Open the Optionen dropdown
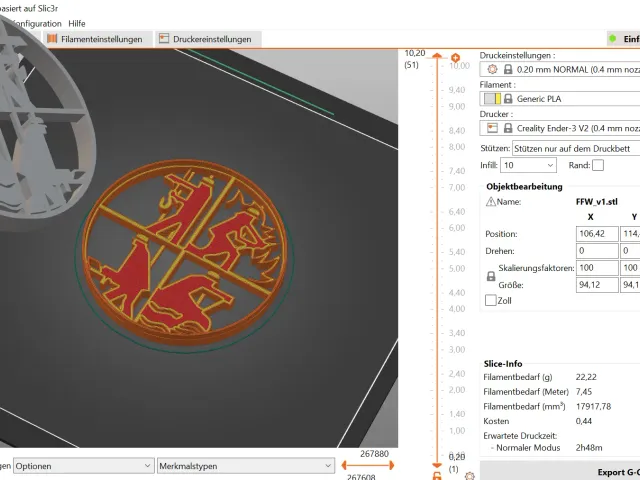Screen dimensions: 640x480 (x=84, y=466)
